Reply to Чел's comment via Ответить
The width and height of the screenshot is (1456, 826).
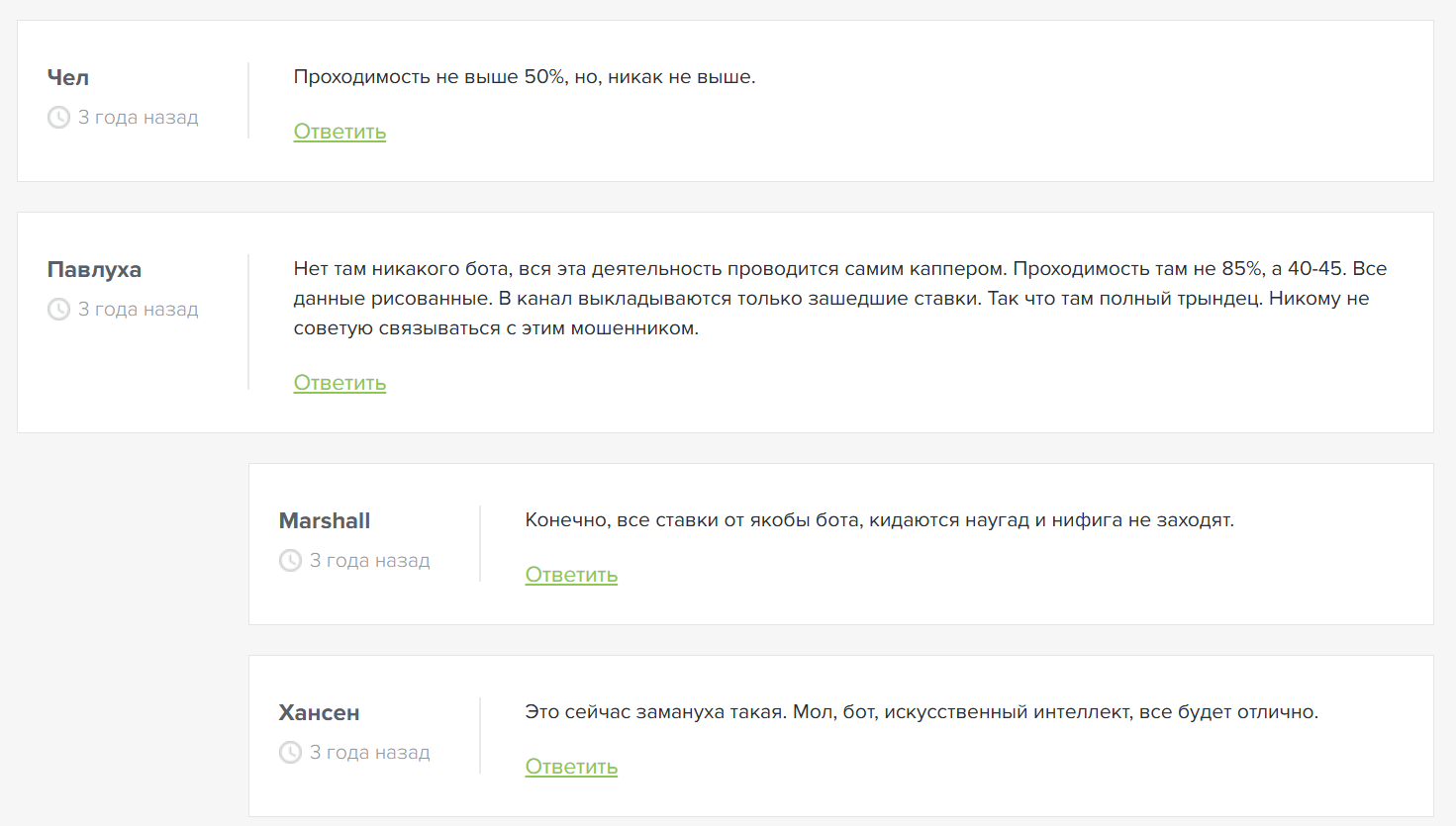click(x=340, y=132)
